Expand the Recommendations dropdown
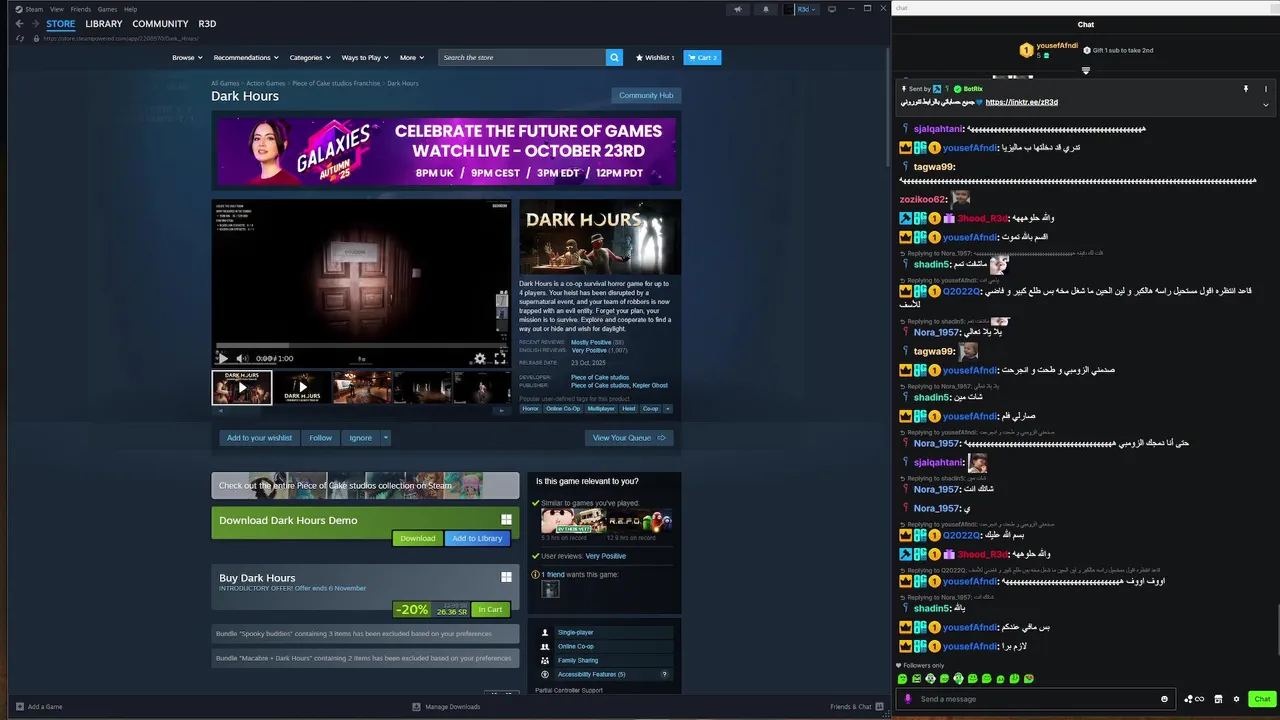This screenshot has height=720, width=1280. point(246,57)
